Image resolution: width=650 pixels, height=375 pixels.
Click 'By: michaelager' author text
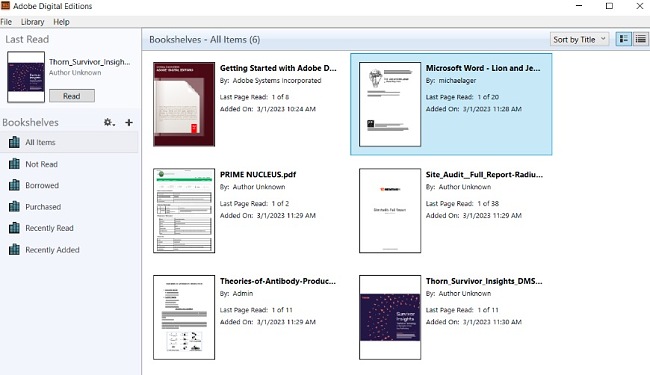pos(451,80)
